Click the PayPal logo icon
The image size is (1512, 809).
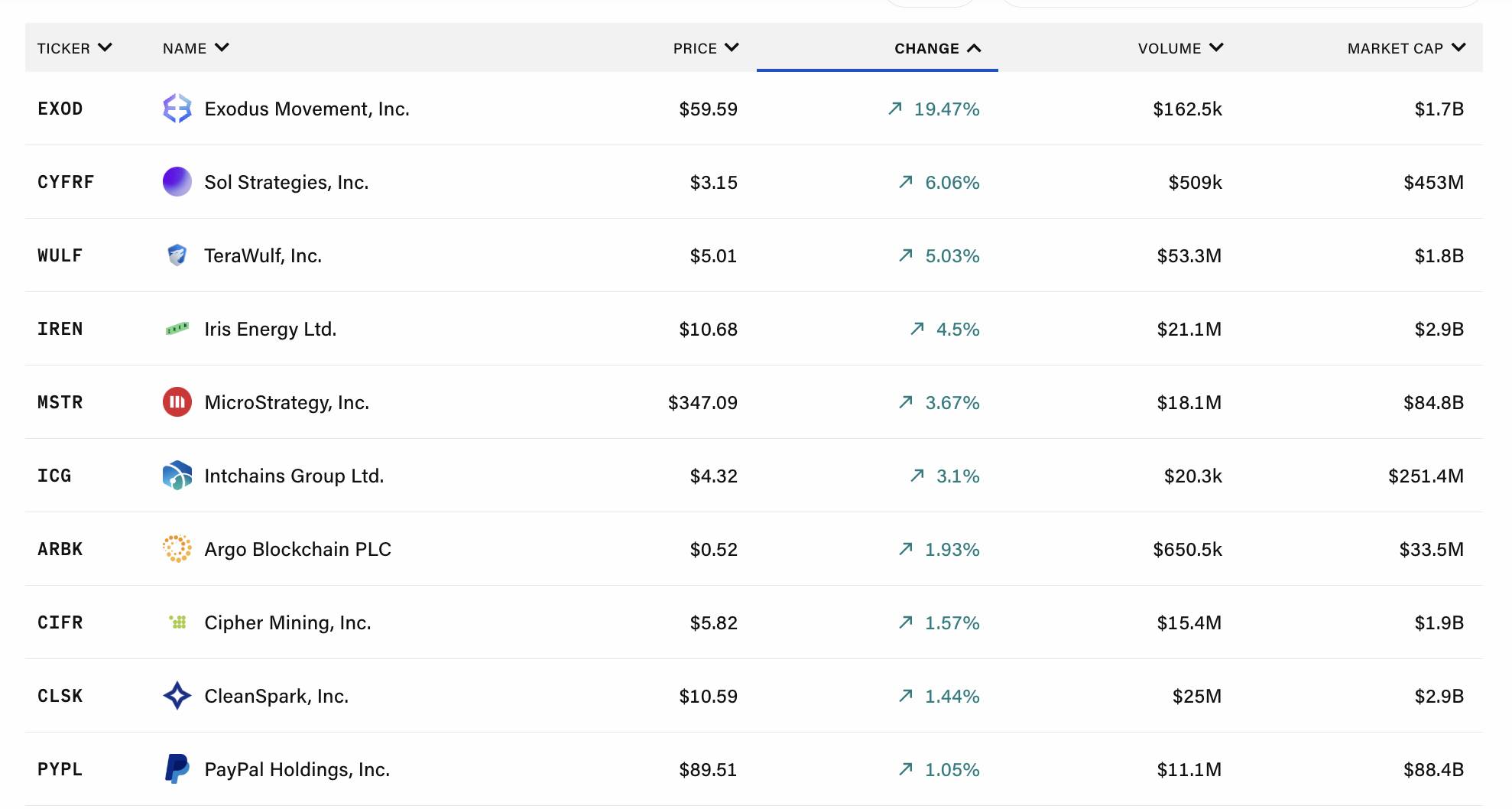[x=177, y=769]
